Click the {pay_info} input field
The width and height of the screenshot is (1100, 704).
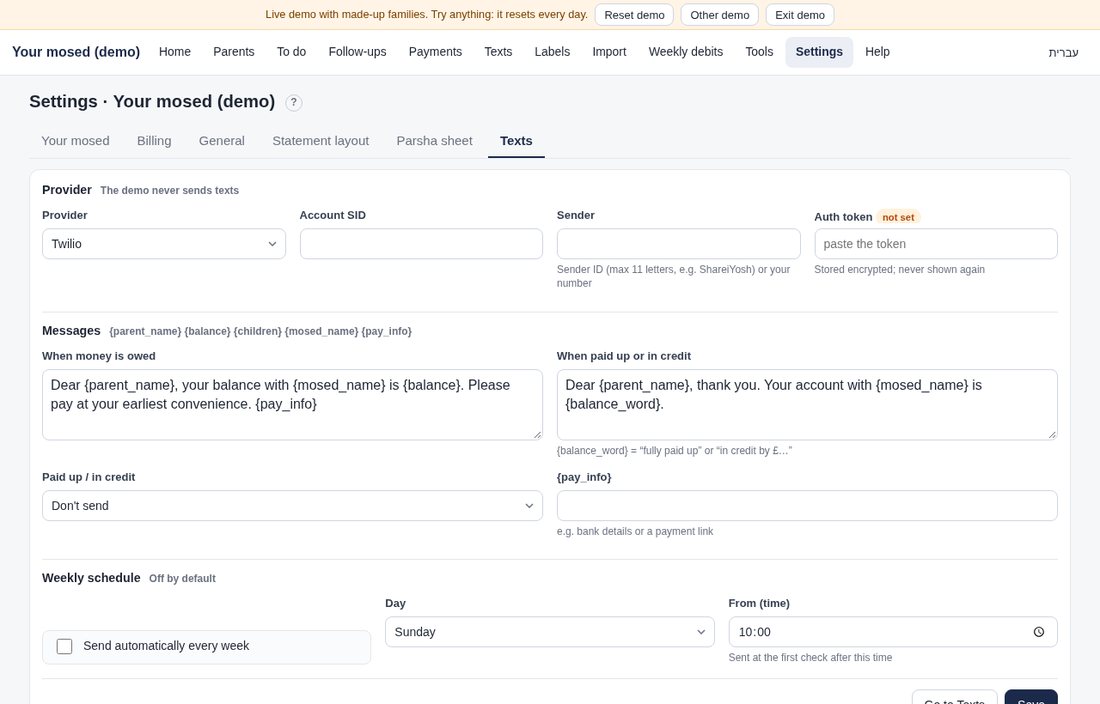(807, 506)
